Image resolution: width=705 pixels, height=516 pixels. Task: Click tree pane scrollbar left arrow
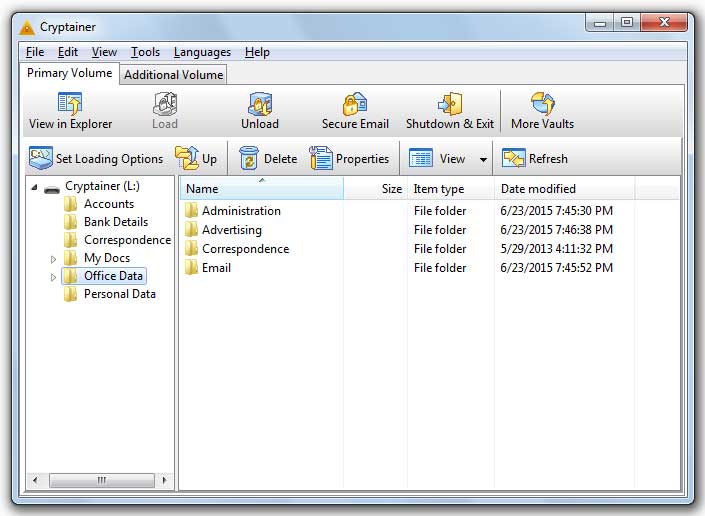click(35, 480)
